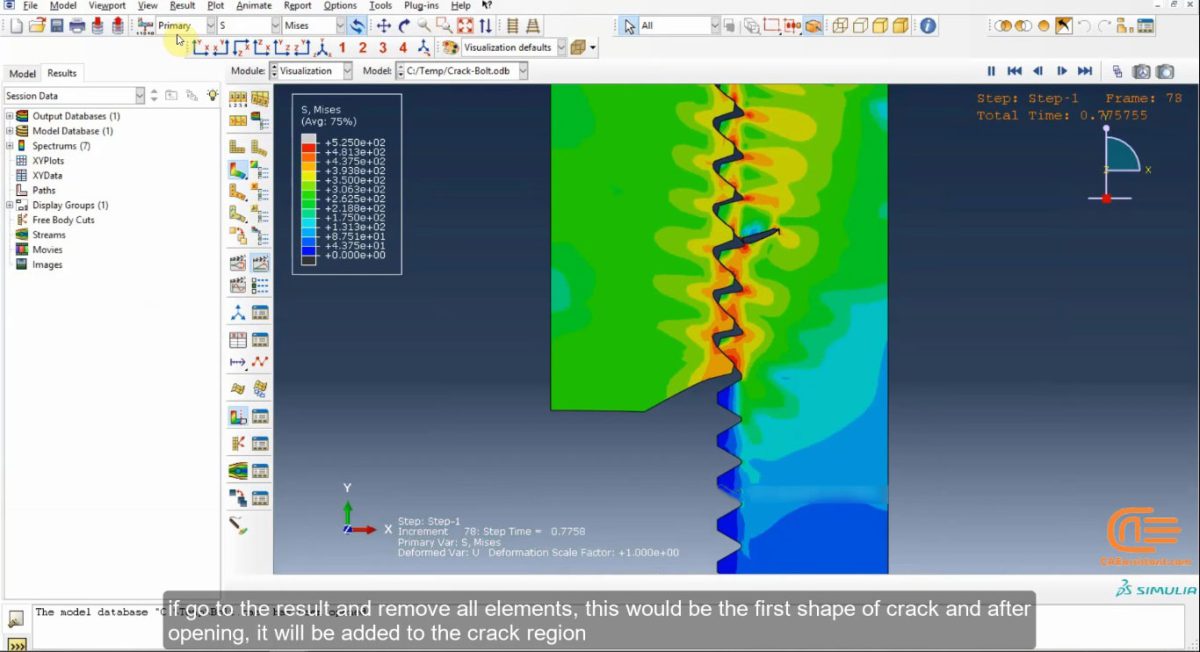1200x652 pixels.
Task: Pause the animation with the pause control
Action: (990, 72)
